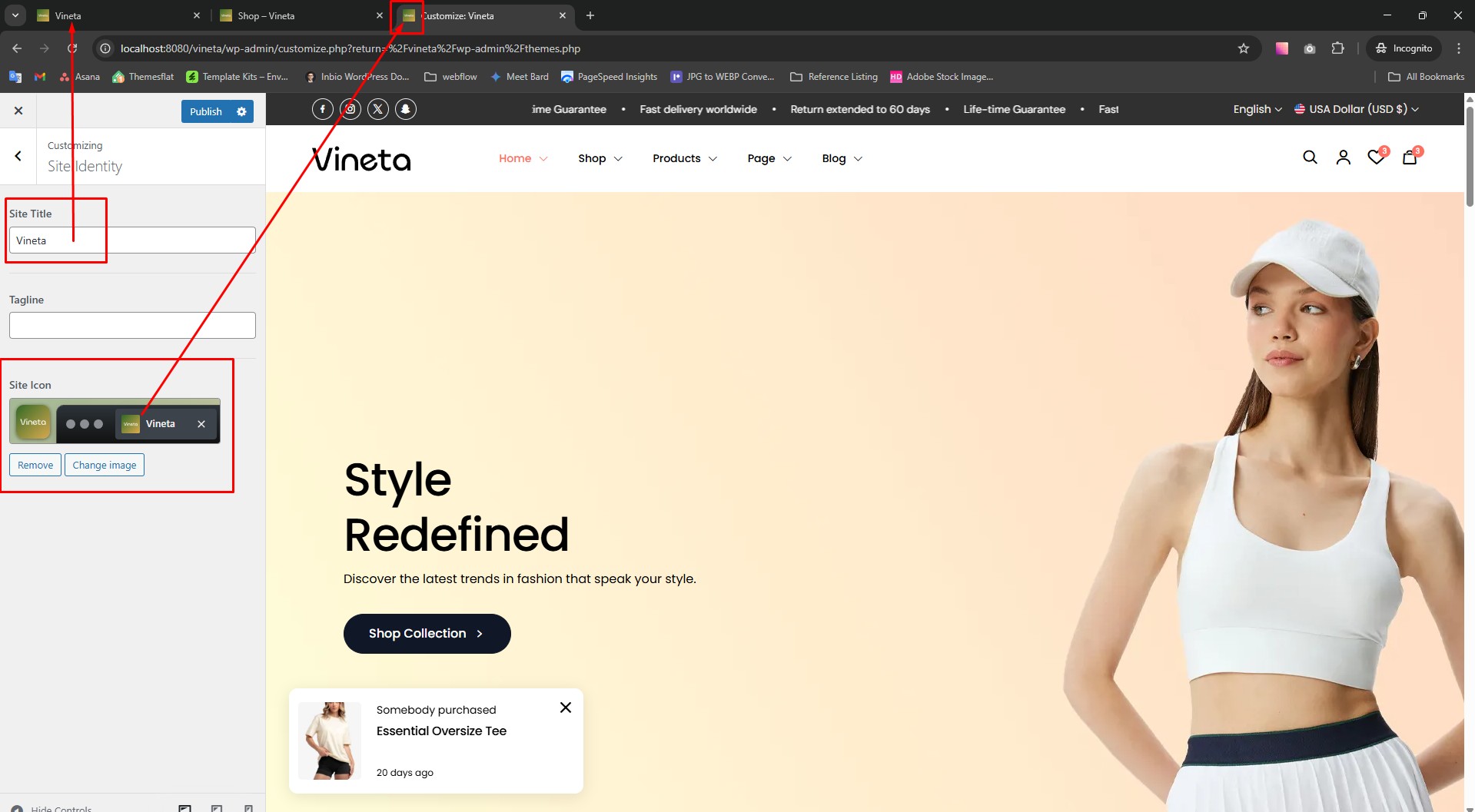Dismiss the purchase notification popup
Screen dimensions: 1475x812
566,708
